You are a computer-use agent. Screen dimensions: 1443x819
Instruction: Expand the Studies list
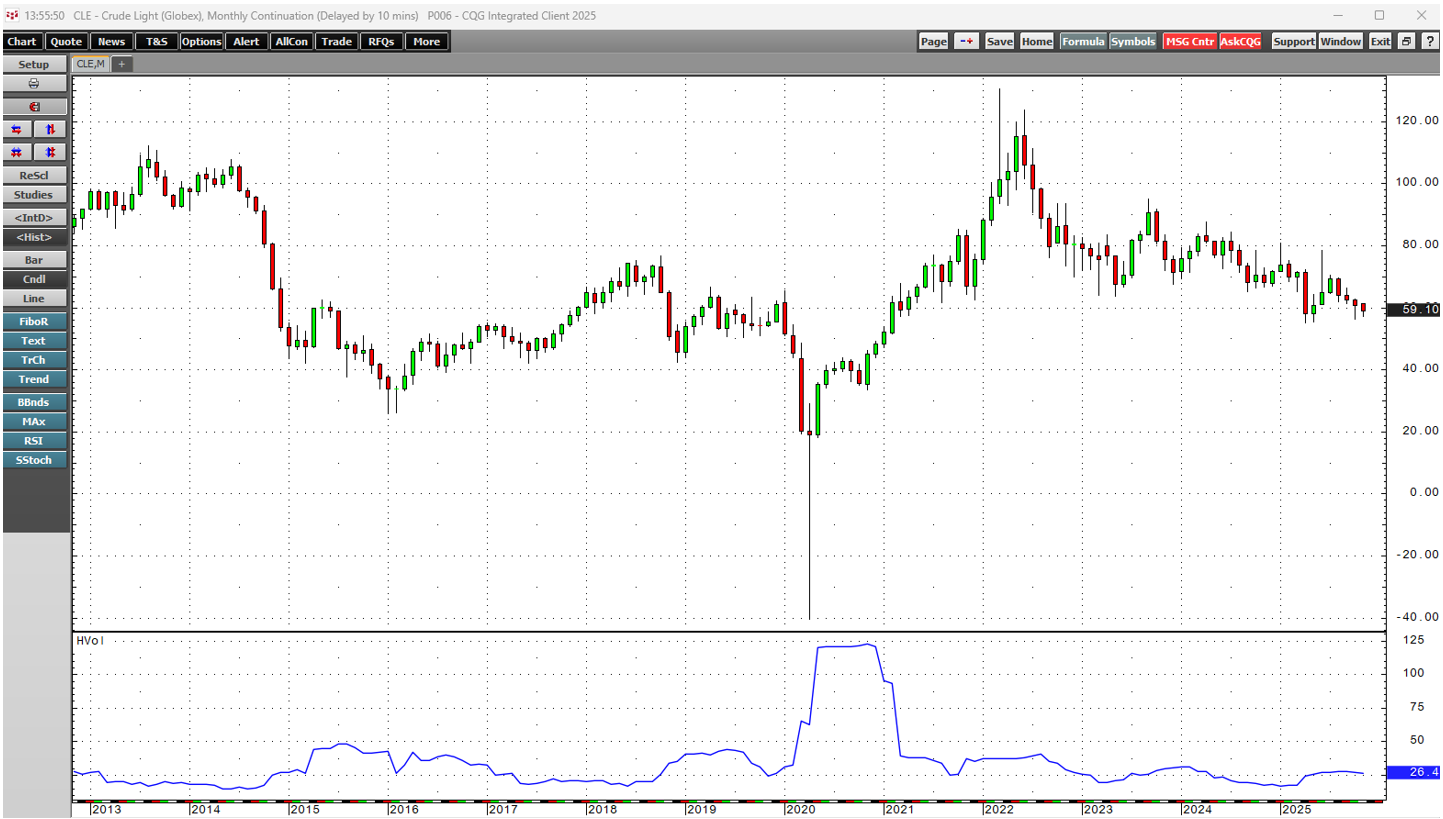pyautogui.click(x=34, y=195)
